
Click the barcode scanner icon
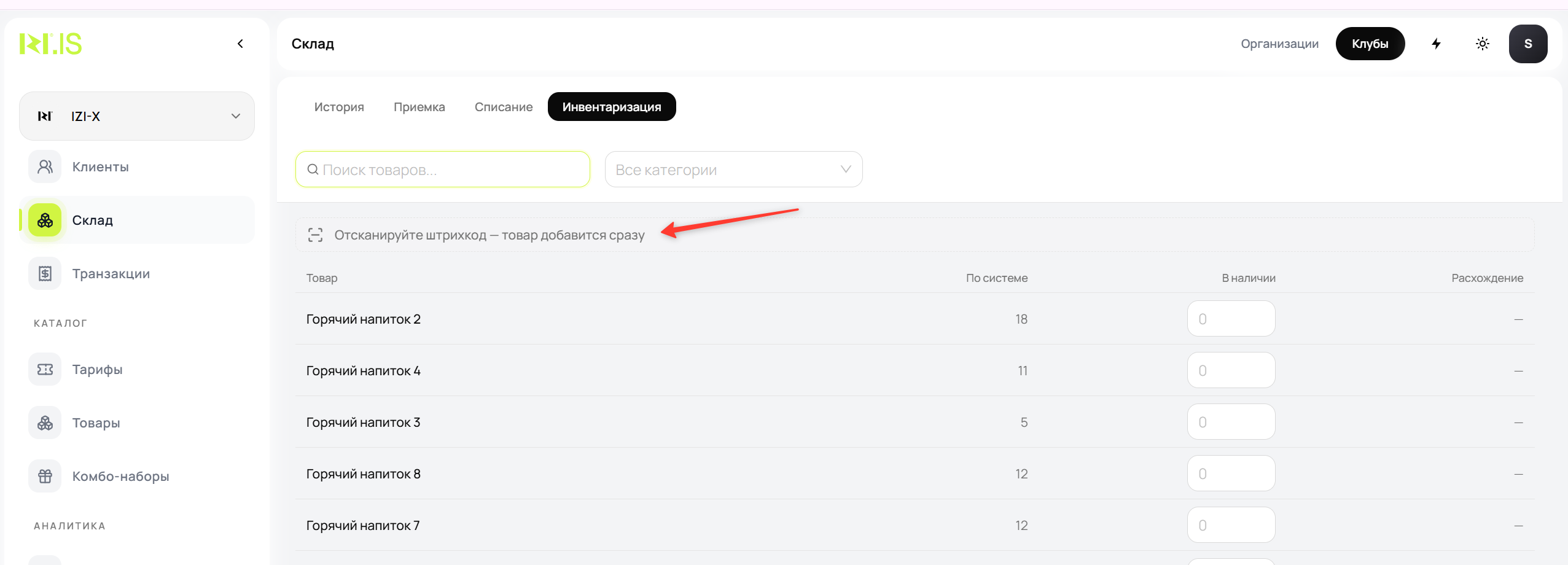tap(315, 235)
